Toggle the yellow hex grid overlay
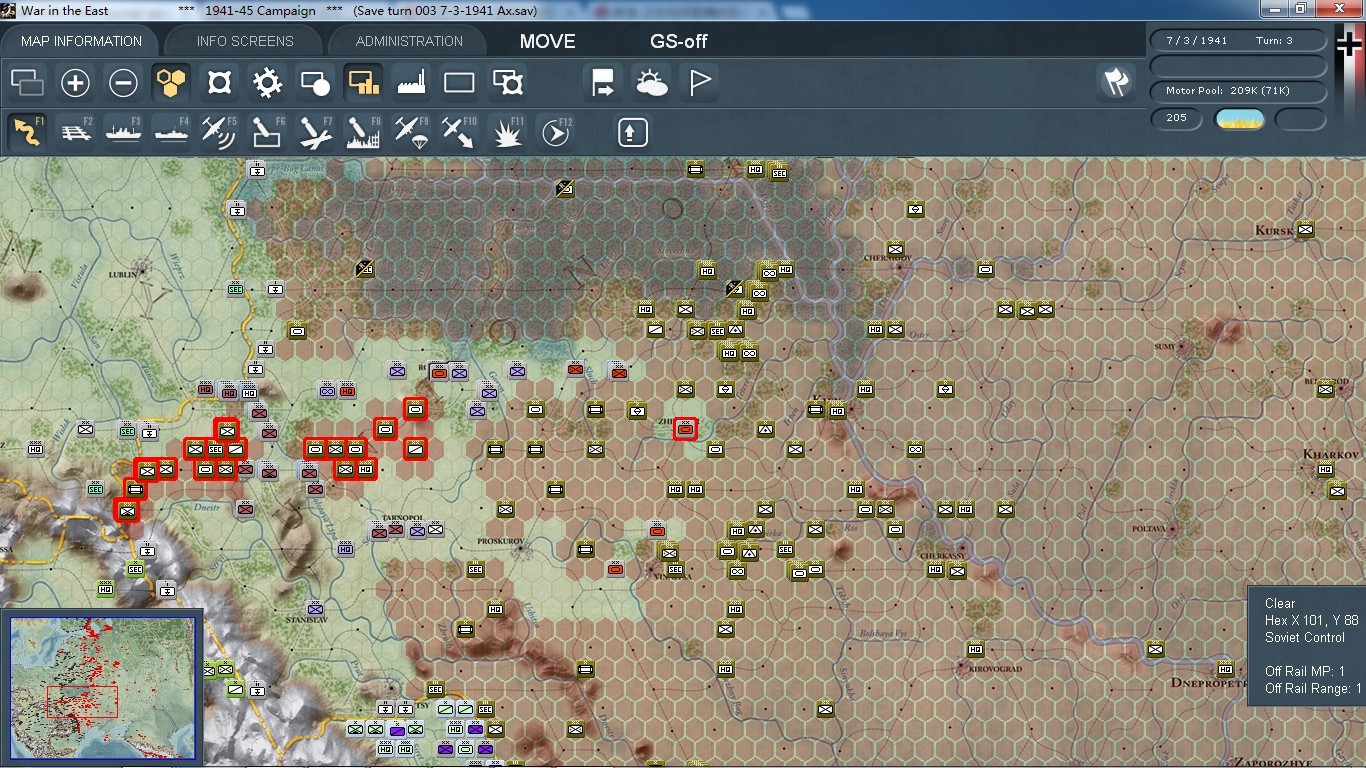 click(x=172, y=83)
